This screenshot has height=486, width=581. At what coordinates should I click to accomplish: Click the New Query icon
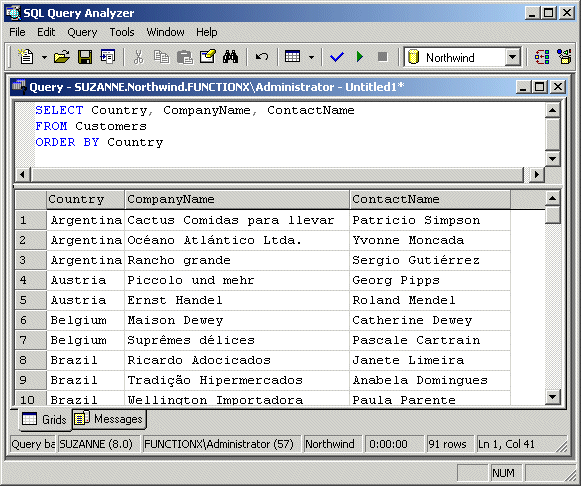tap(26, 57)
